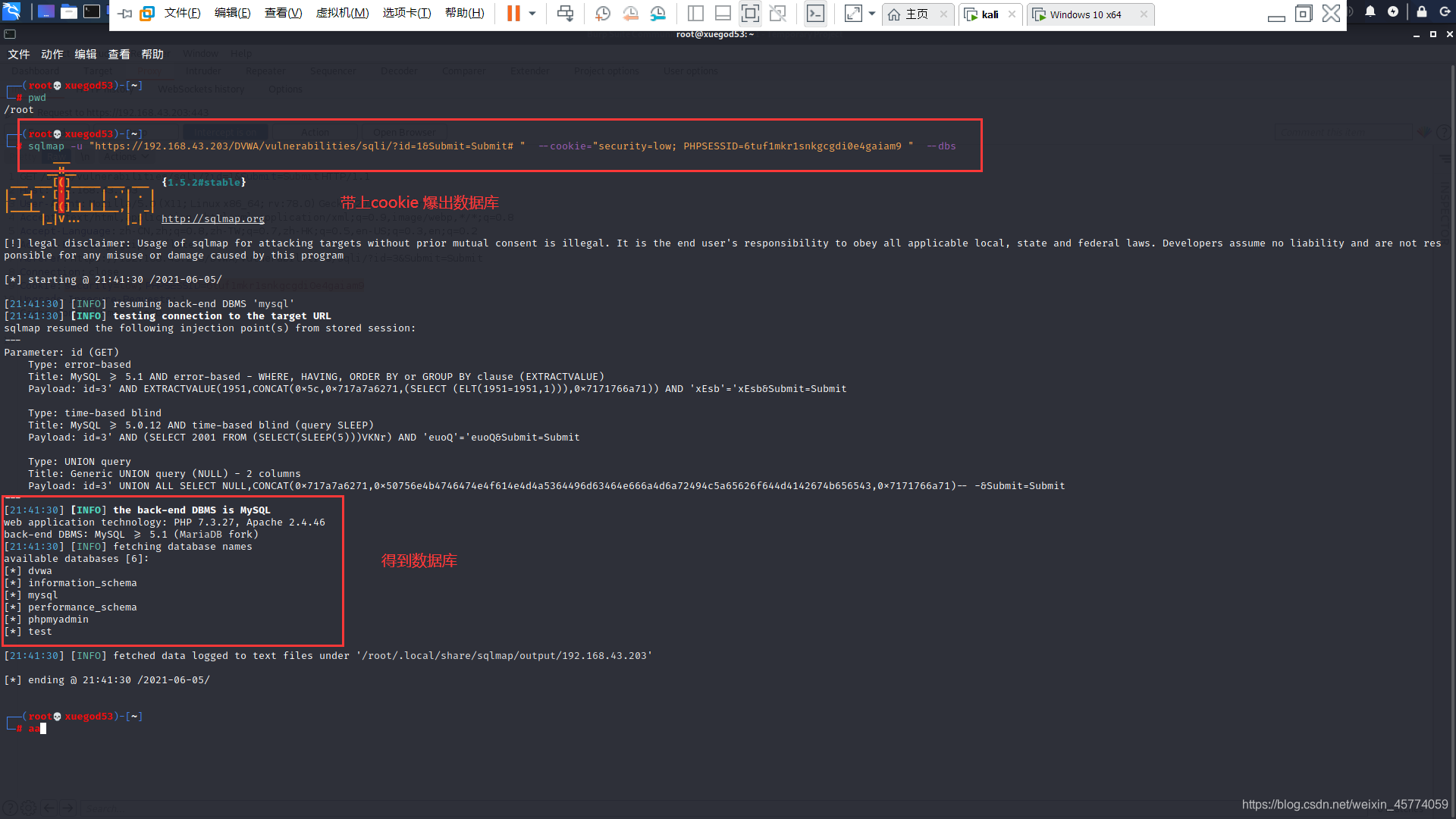This screenshot has height=819, width=1456.
Task: Click the 'Type: UNION query' line
Action: 80,462
